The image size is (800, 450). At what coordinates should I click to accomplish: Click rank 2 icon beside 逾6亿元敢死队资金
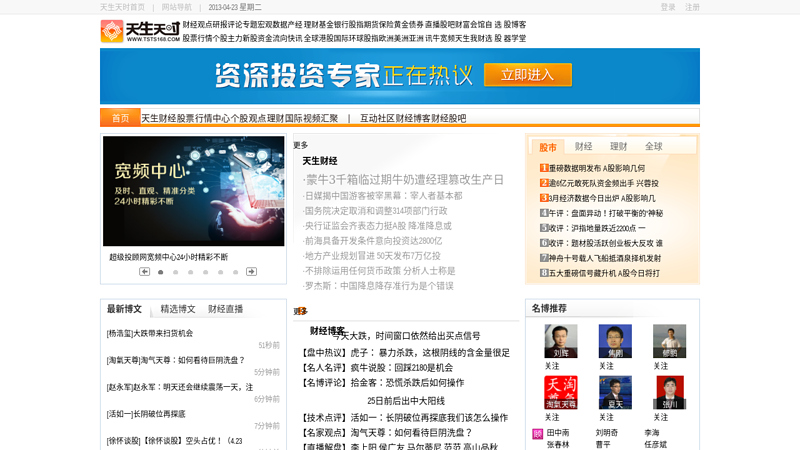point(544,183)
